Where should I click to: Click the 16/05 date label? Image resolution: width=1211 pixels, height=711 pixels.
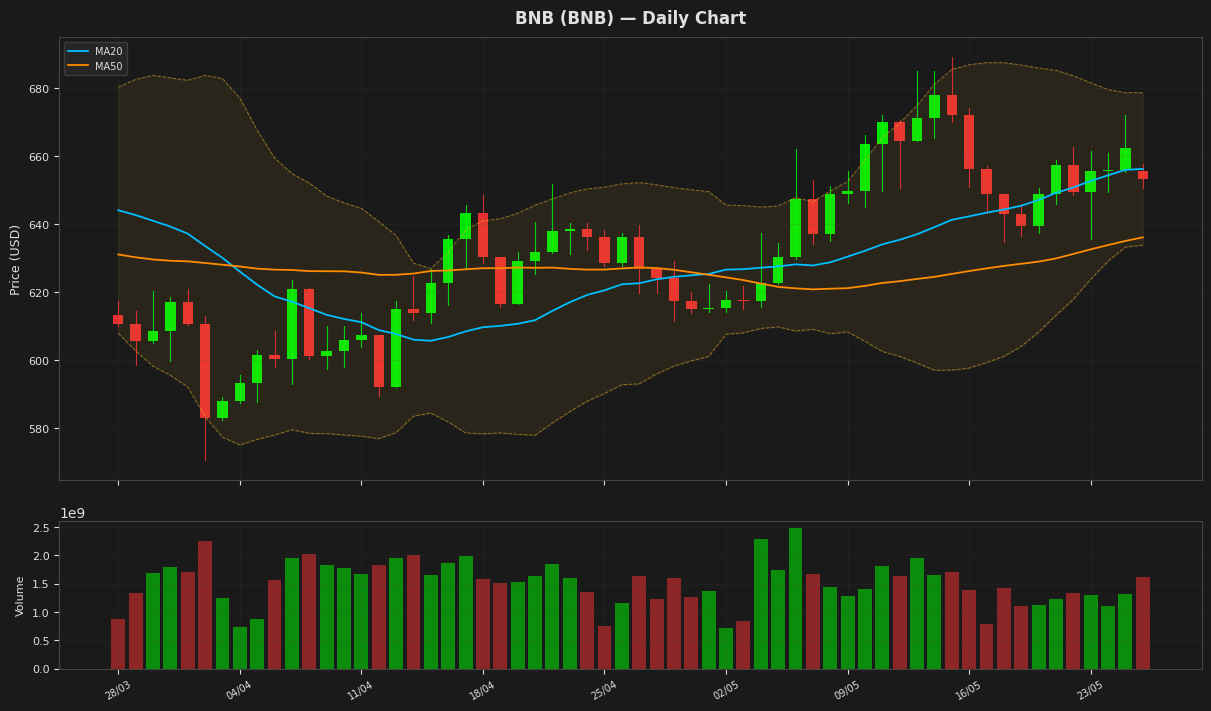968,690
